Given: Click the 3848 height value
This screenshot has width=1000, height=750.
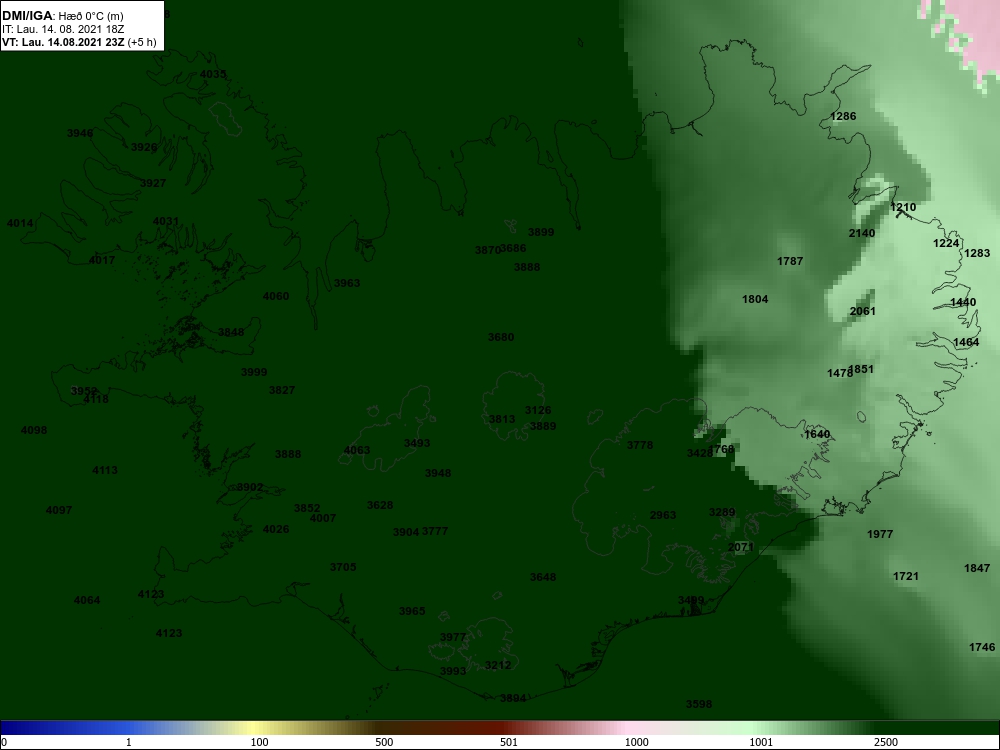Looking at the screenshot, I should point(231,332).
